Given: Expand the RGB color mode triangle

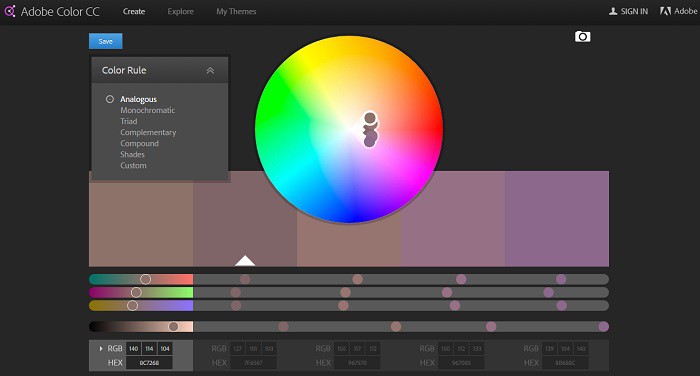Looking at the screenshot, I should coord(101,348).
